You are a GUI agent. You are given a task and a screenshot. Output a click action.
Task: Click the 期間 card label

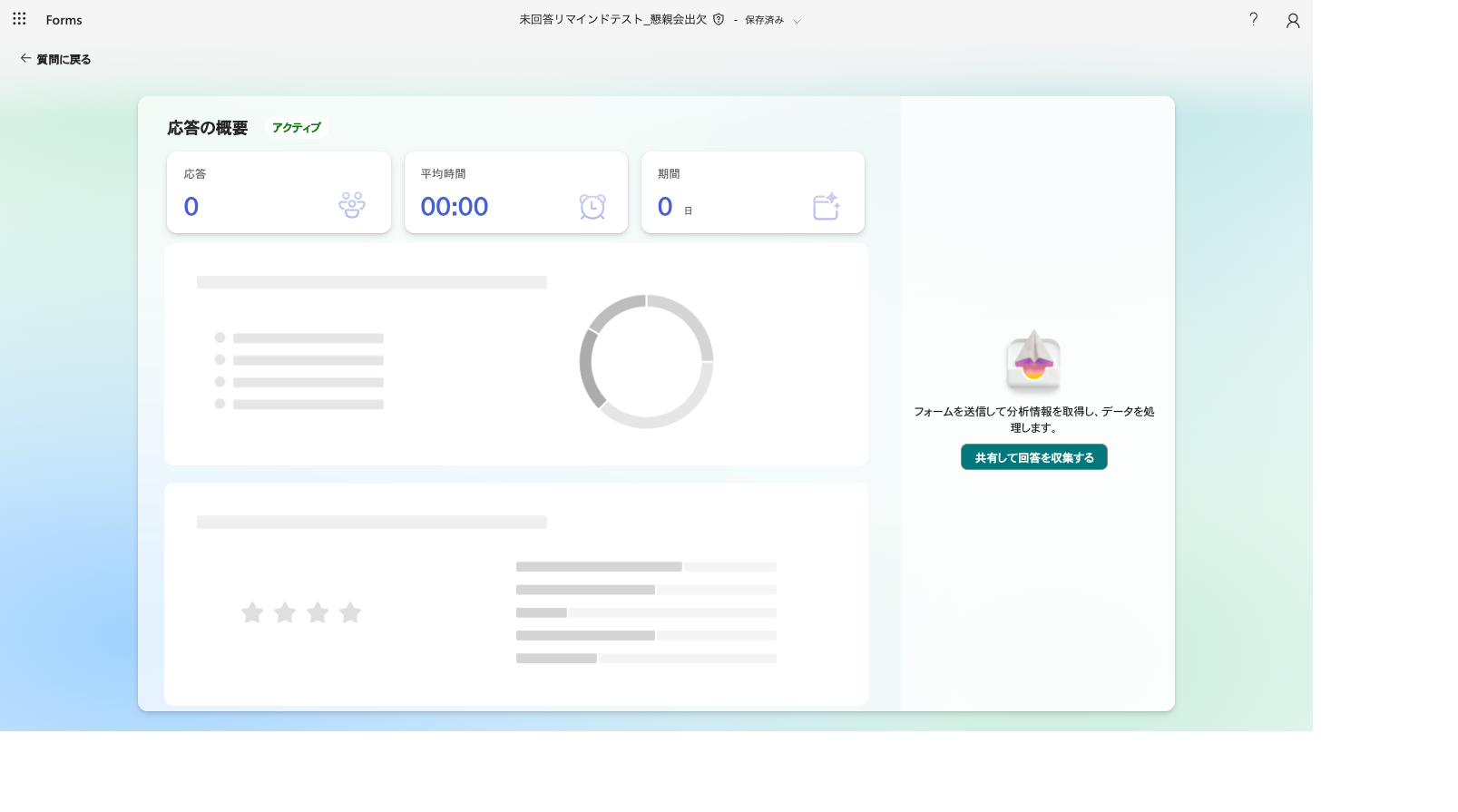point(669,173)
